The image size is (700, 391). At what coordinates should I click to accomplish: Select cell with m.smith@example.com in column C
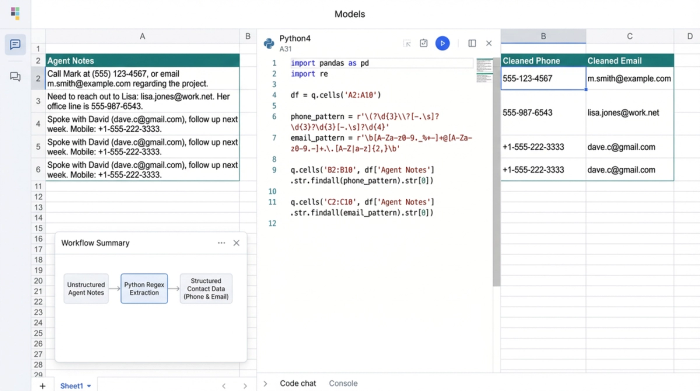pyautogui.click(x=629, y=79)
